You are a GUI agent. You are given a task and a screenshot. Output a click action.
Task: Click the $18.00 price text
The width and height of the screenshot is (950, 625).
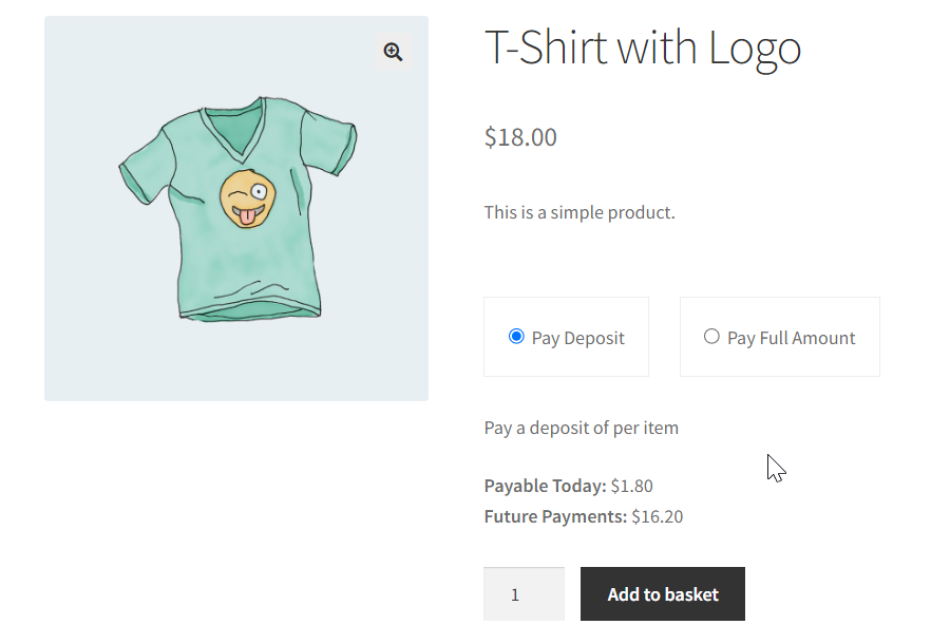tap(520, 137)
